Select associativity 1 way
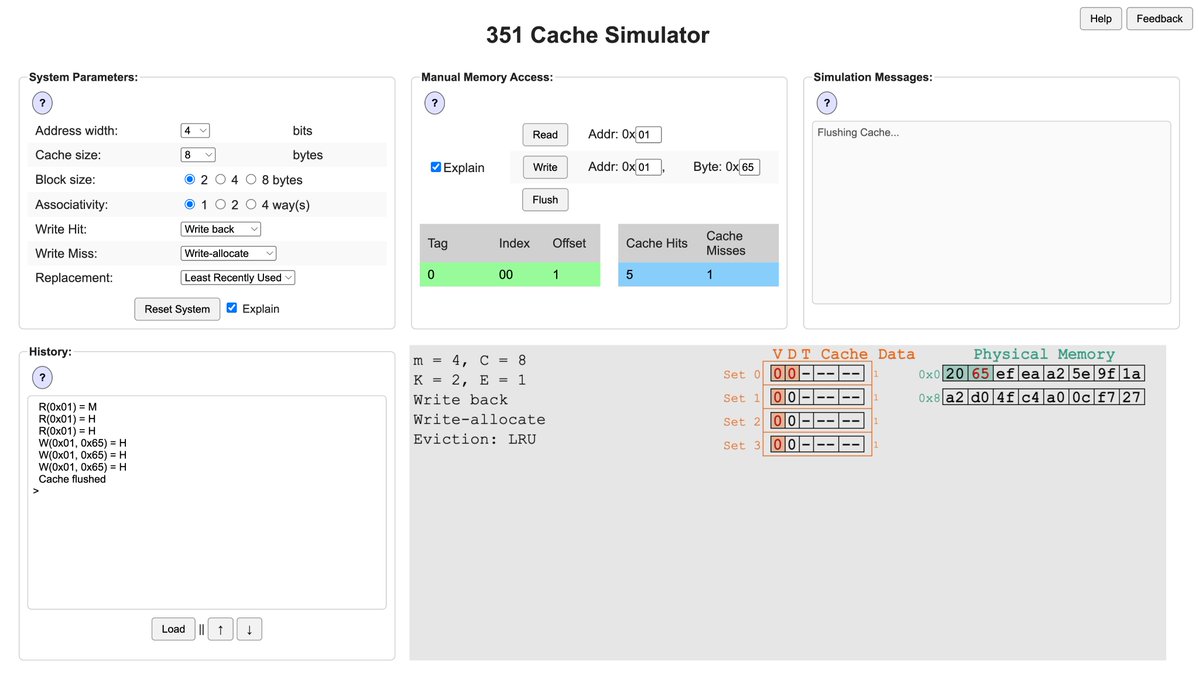This screenshot has width=1199, height=696. 190,204
